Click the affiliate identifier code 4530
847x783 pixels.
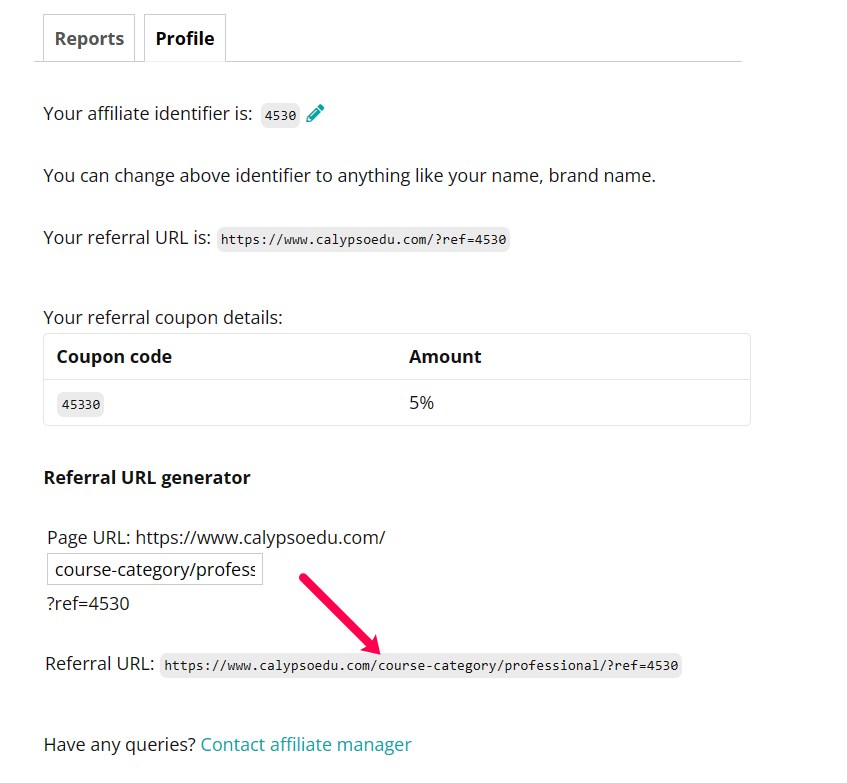click(280, 115)
